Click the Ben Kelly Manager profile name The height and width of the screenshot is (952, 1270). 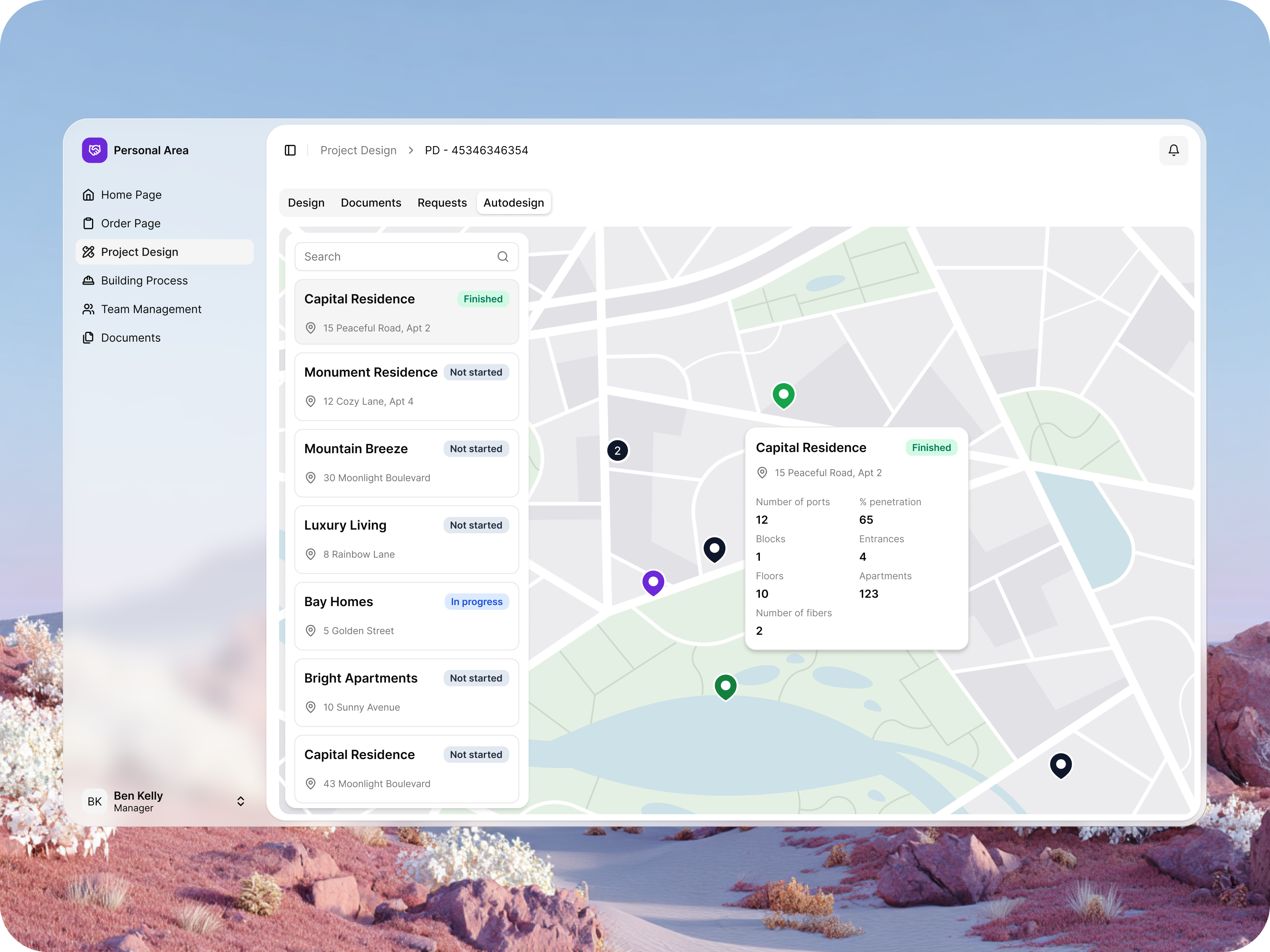coord(138,801)
